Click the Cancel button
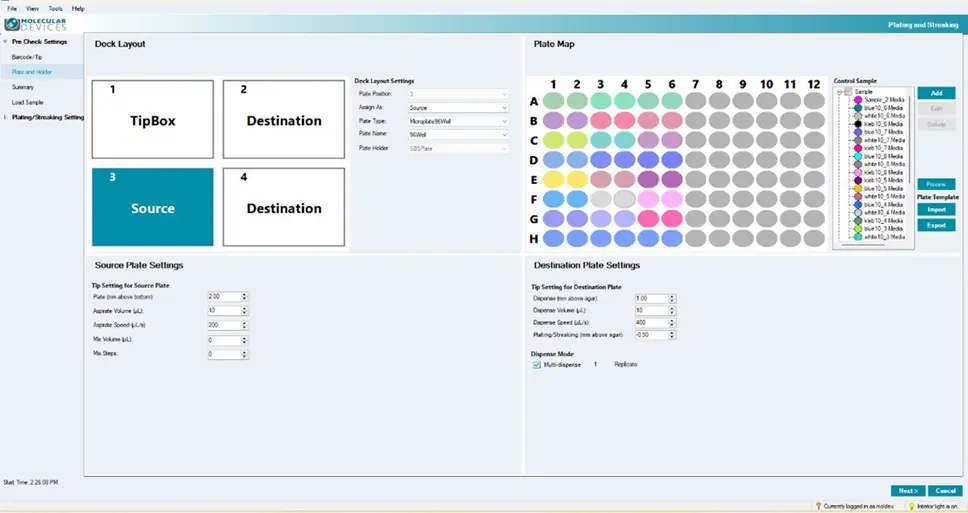 click(945, 491)
